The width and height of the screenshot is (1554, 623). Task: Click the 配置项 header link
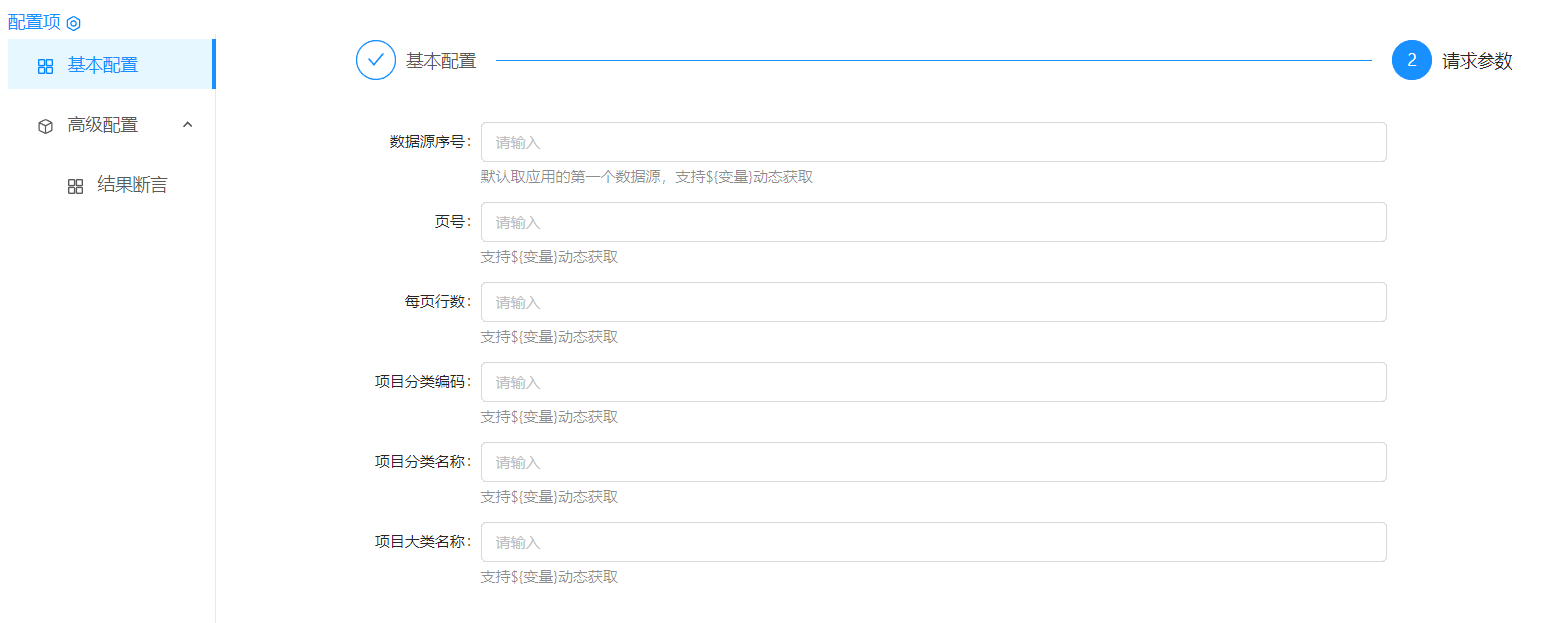(x=34, y=22)
